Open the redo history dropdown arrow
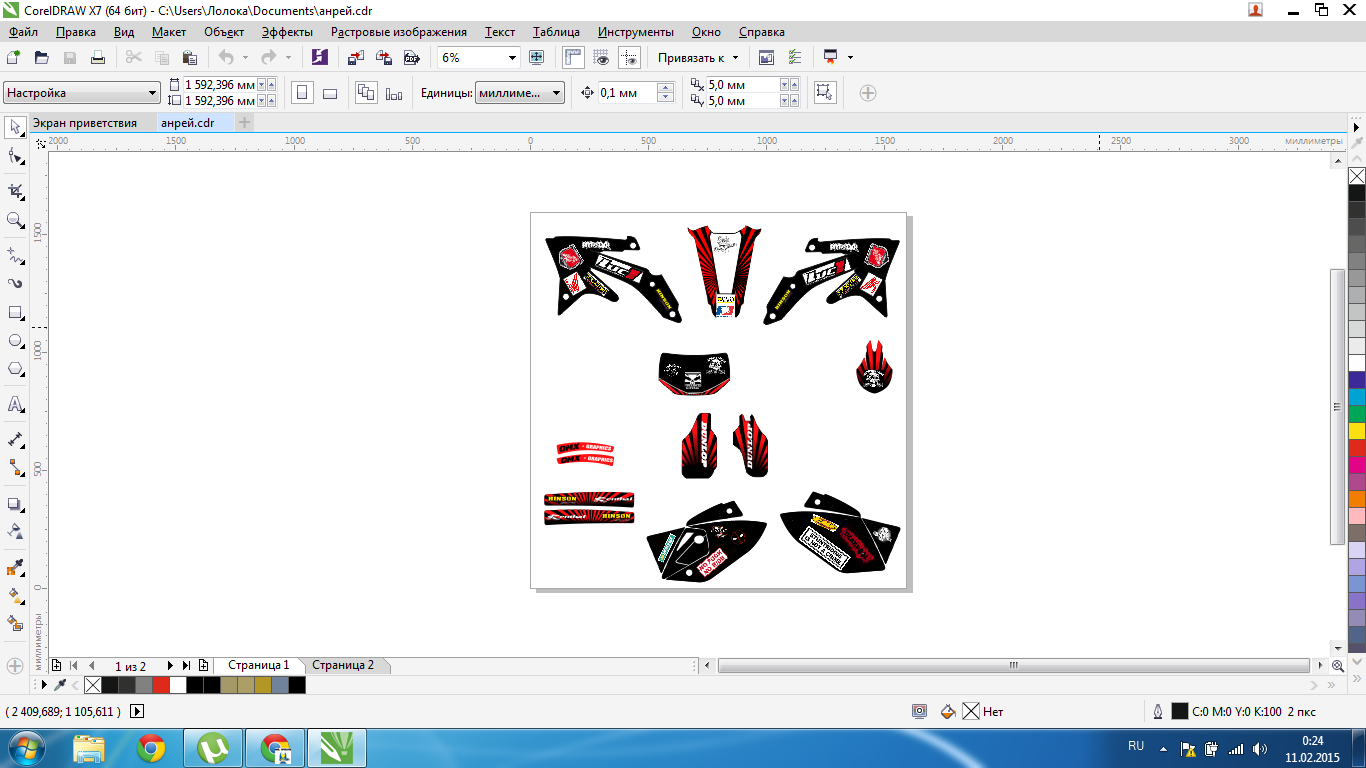This screenshot has width=1366, height=768. coord(288,57)
